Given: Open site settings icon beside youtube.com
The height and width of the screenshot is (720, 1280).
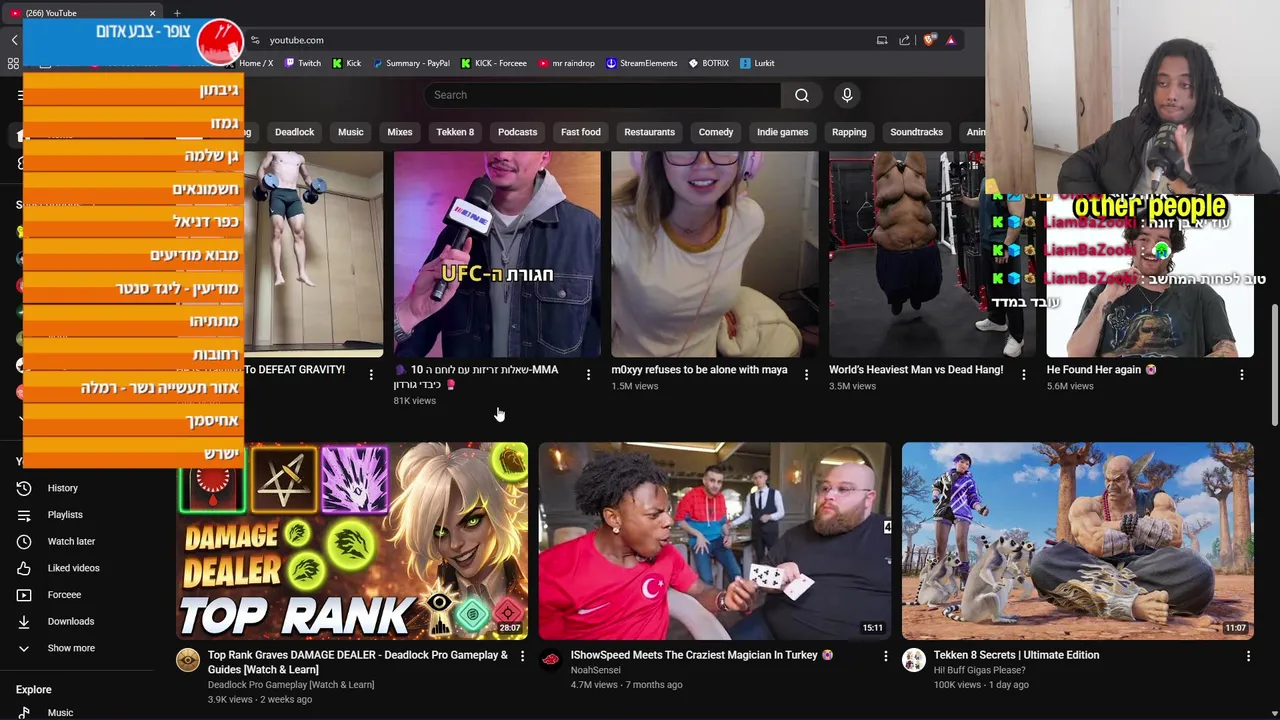Looking at the screenshot, I should pos(255,40).
